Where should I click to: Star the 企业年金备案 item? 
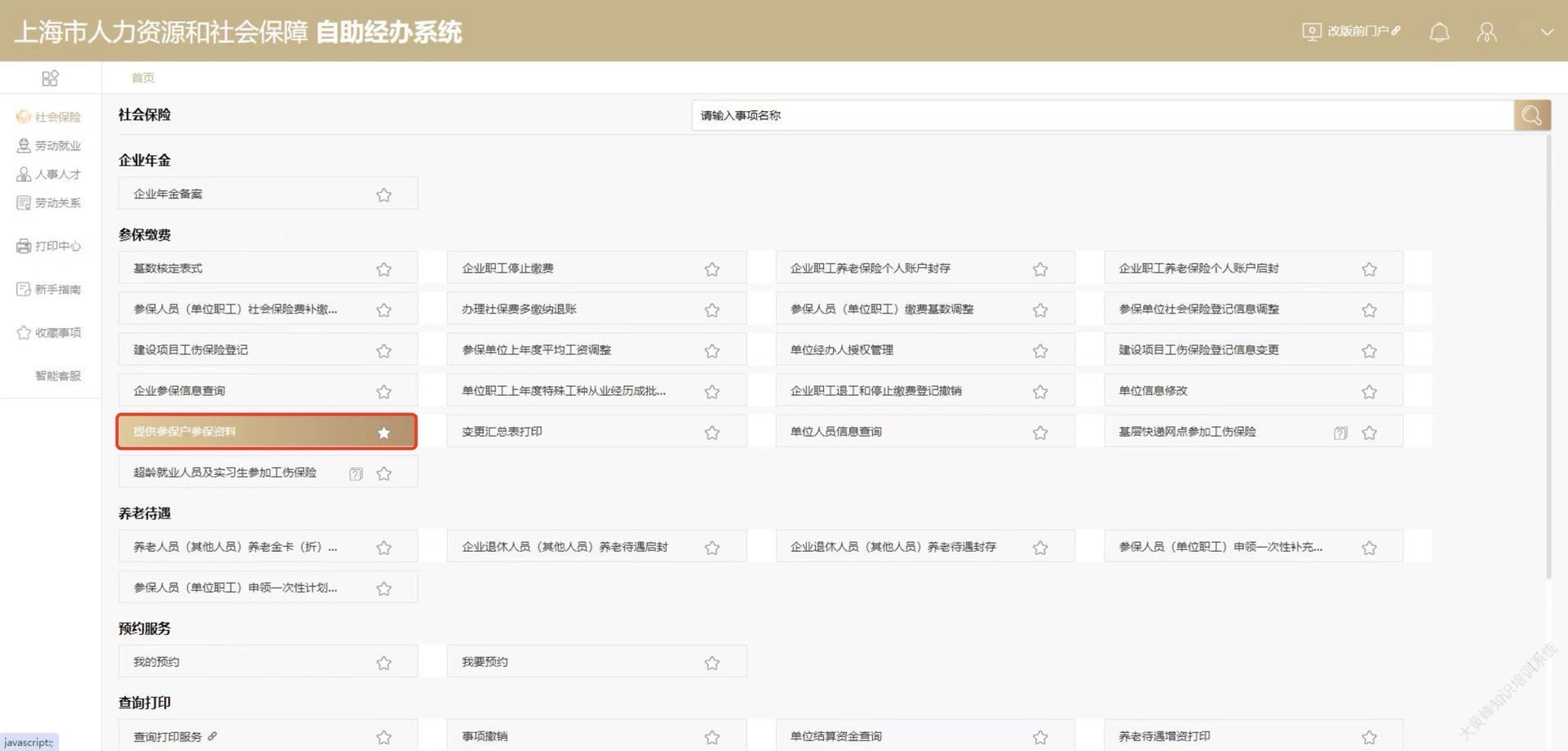383,195
